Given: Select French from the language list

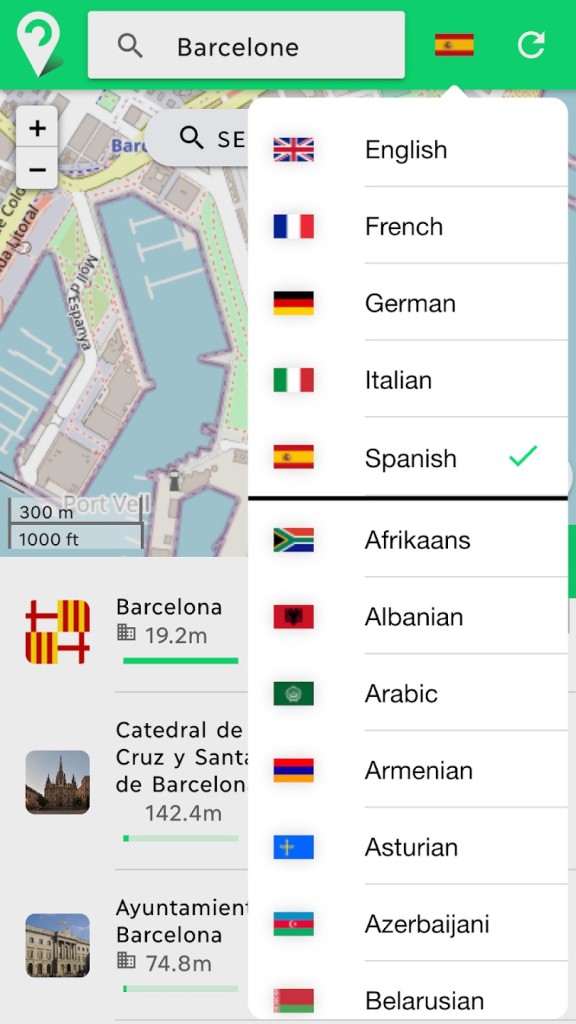Looking at the screenshot, I should (x=408, y=226).
